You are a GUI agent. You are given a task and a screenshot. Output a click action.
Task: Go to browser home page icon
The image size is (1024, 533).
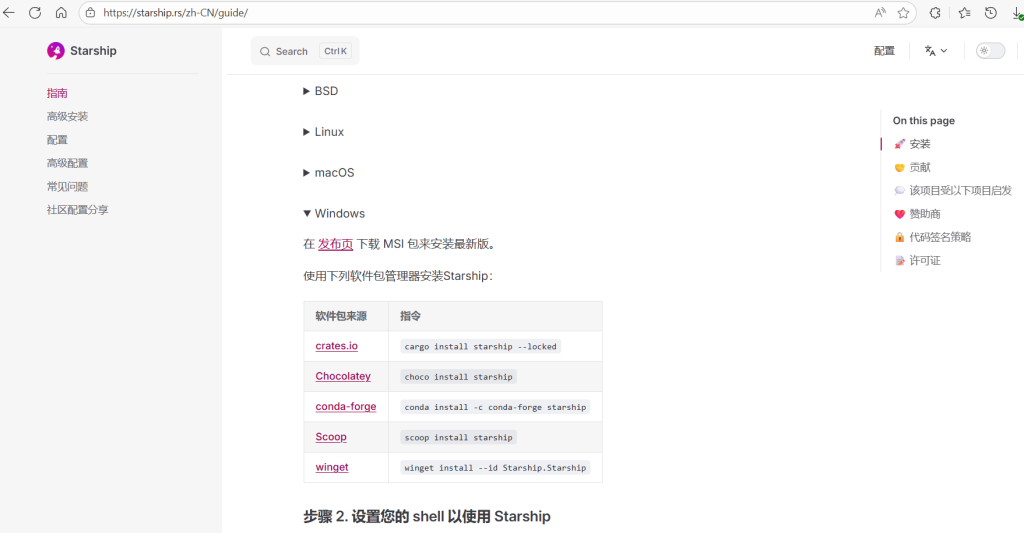point(61,12)
